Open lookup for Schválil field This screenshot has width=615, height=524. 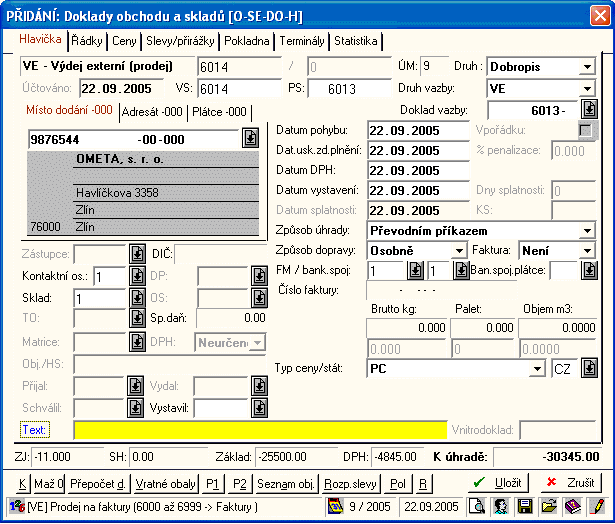[135, 408]
